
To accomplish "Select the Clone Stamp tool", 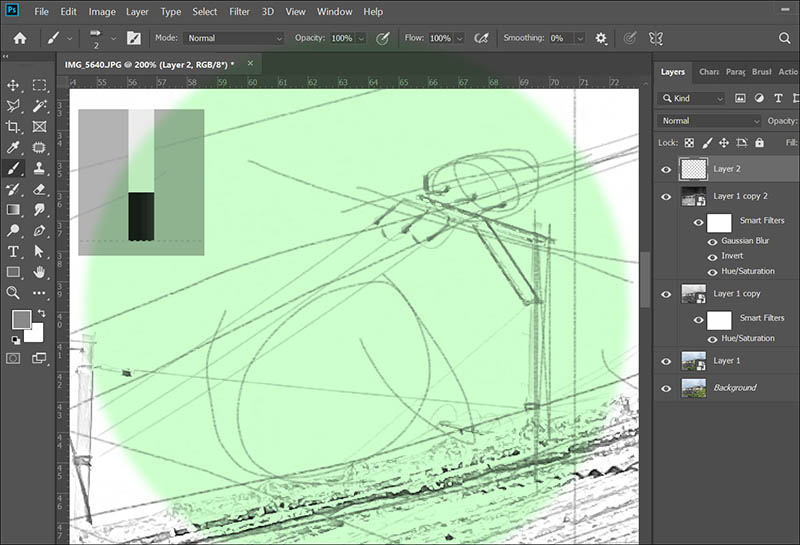I will tap(39, 168).
